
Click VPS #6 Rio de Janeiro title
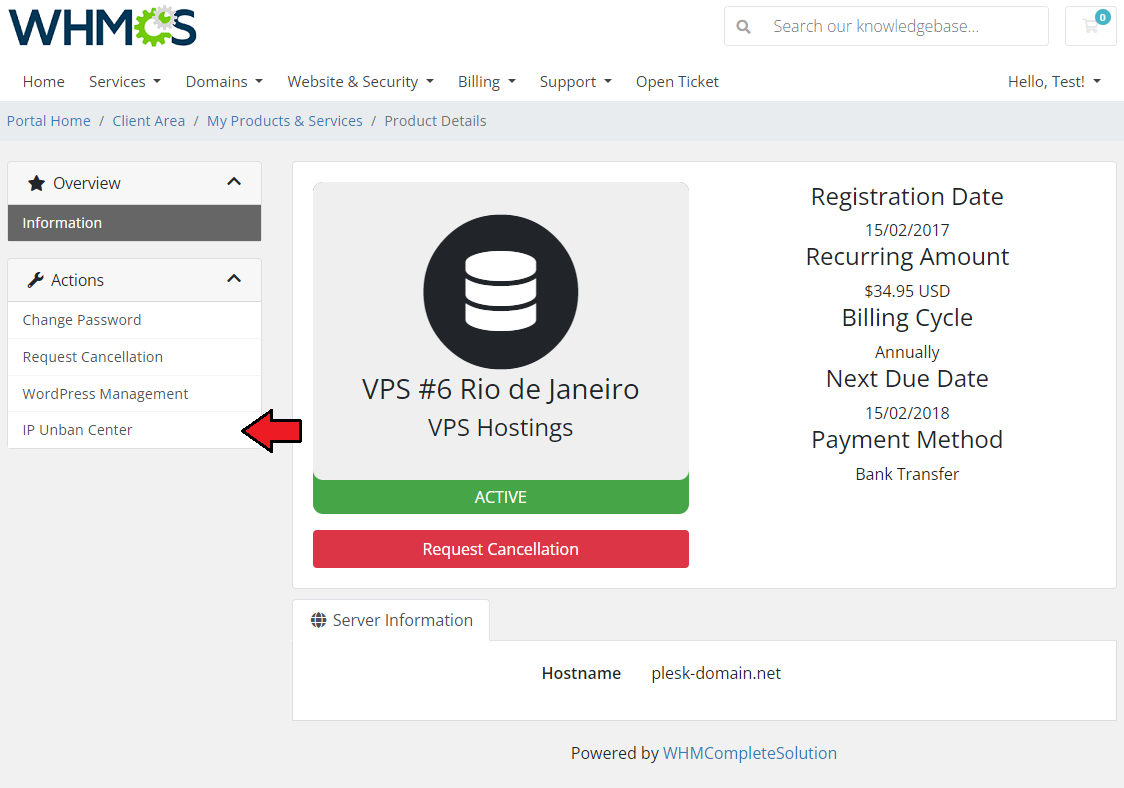point(500,389)
